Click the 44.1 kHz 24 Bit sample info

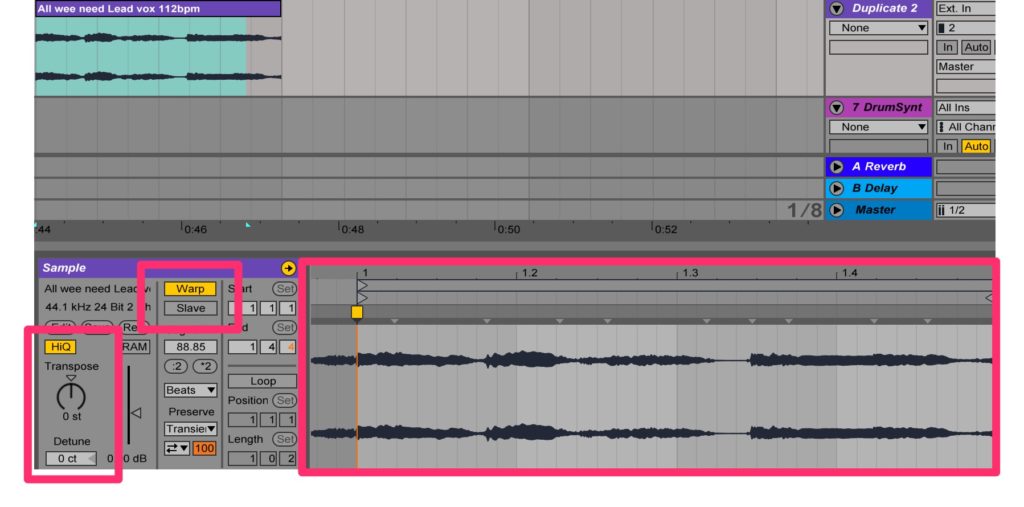97,307
